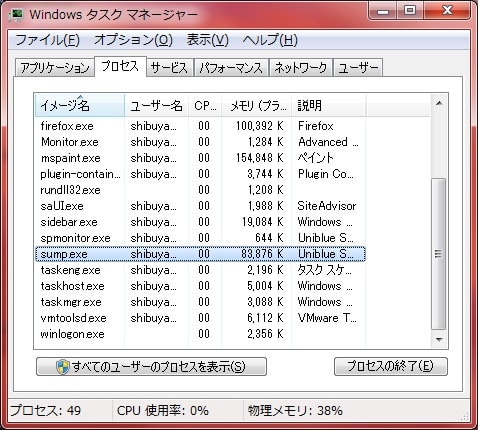The width and height of the screenshot is (478, 430).
Task: Click the Task Manager title bar icon
Action: tap(16, 15)
